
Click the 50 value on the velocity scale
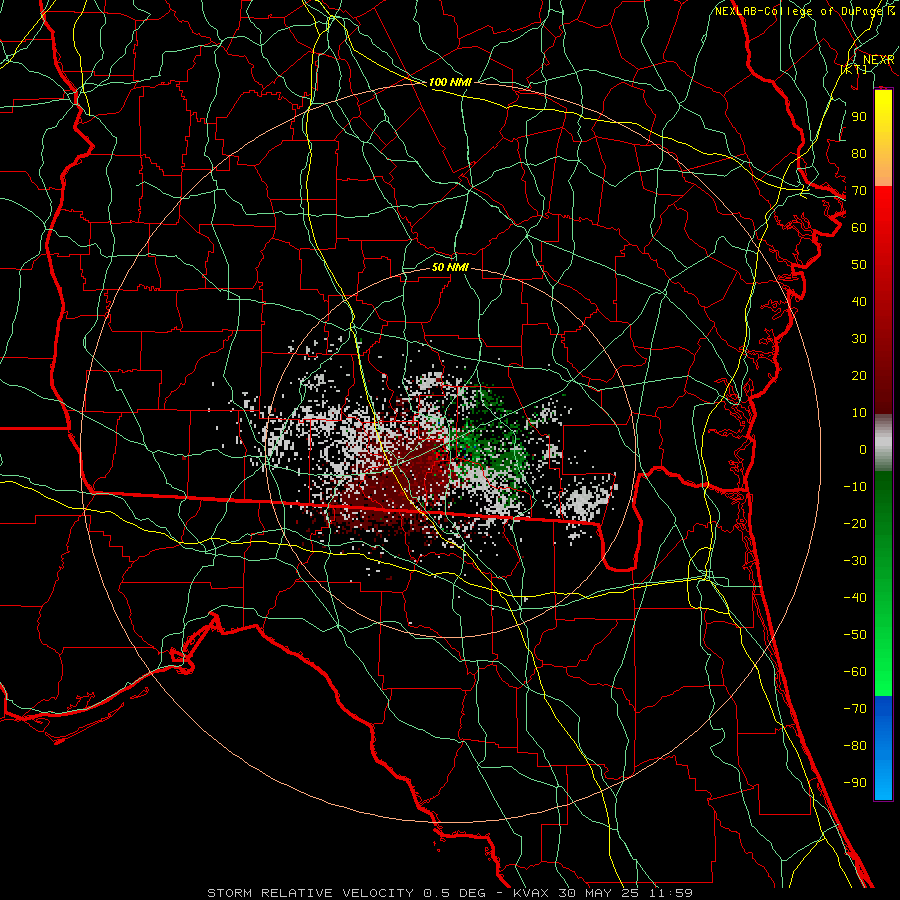click(x=859, y=265)
